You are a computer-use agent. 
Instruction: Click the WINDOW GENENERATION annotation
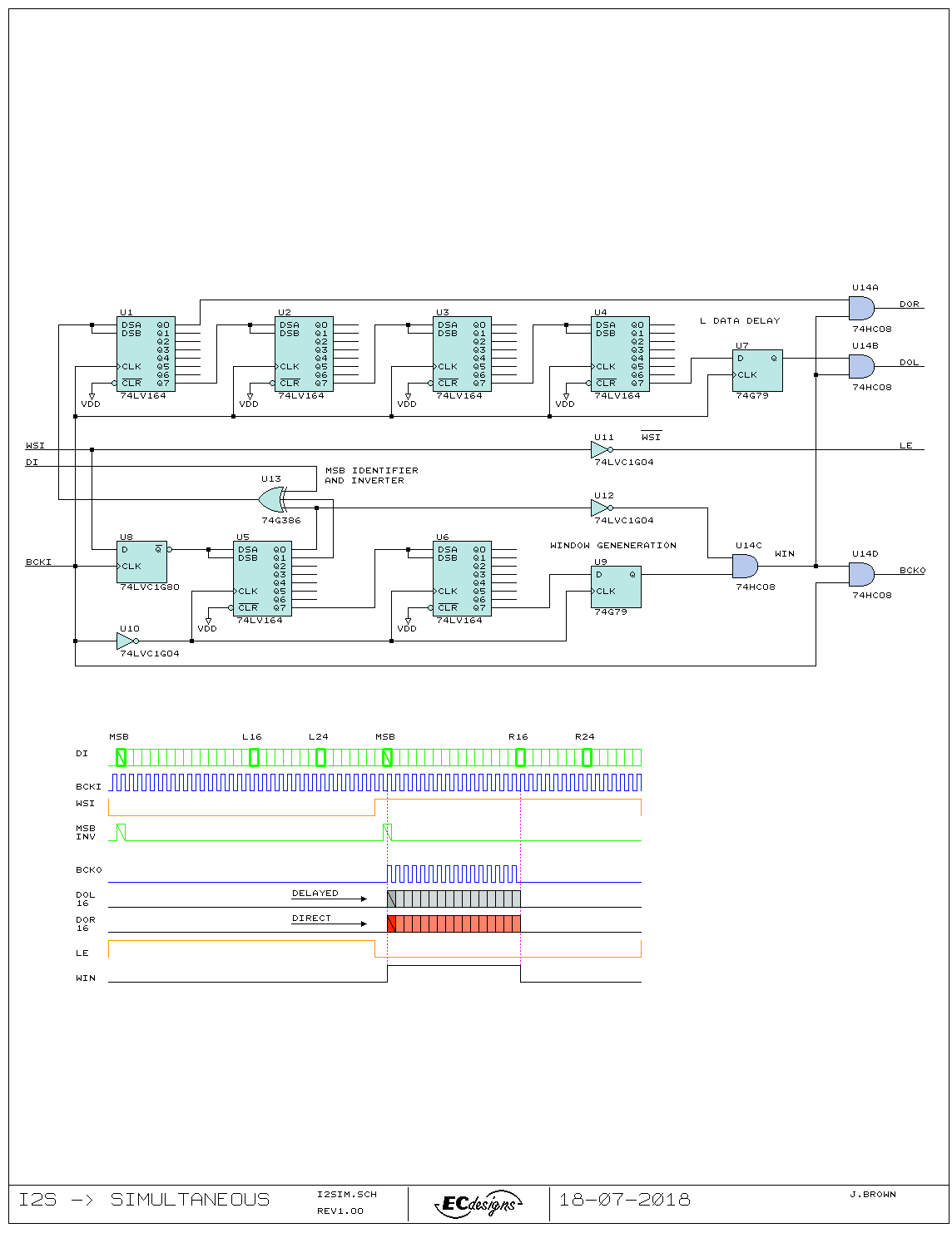point(613,545)
